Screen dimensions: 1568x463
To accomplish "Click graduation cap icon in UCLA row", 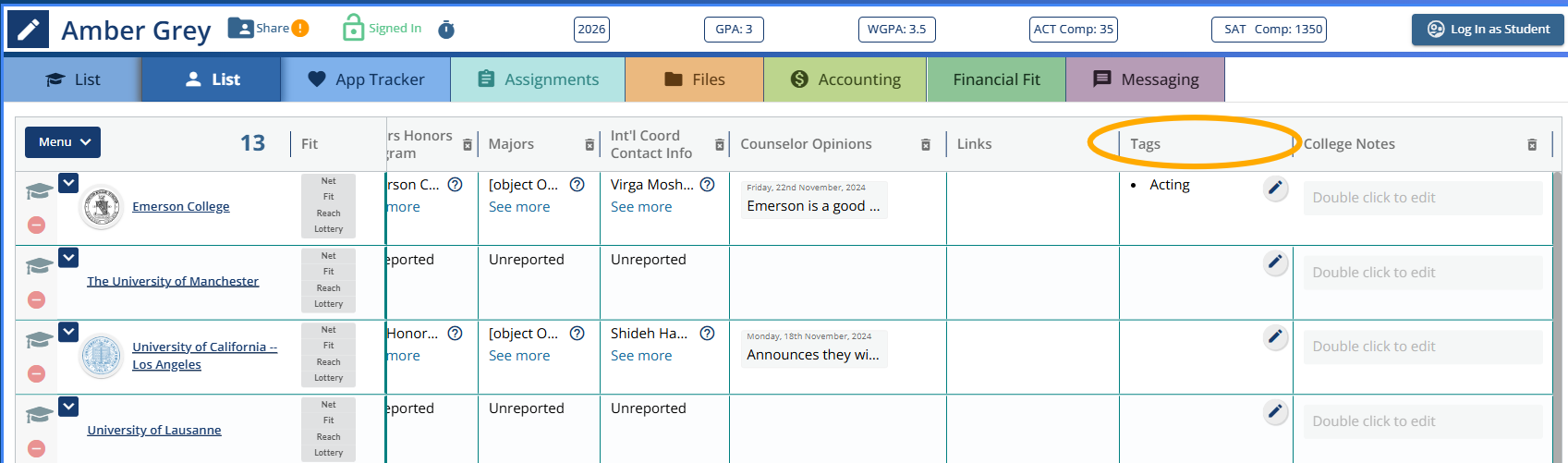I will click(x=38, y=340).
